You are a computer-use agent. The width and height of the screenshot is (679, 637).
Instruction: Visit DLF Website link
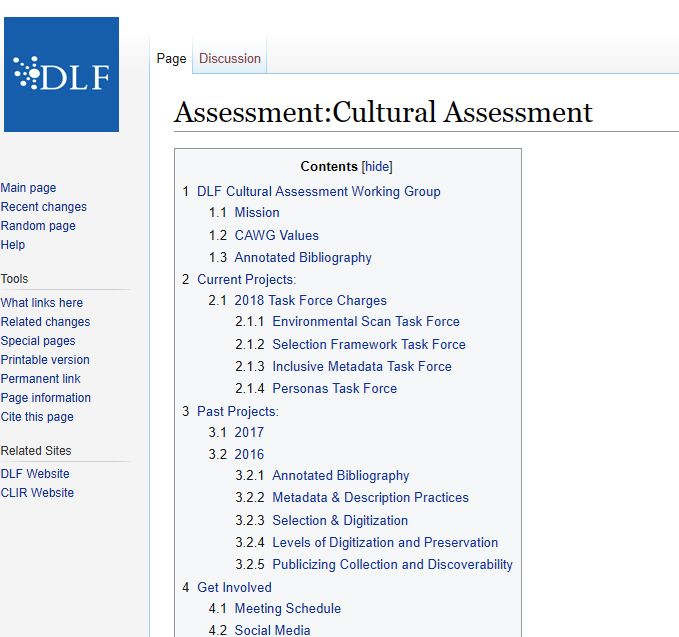35,474
